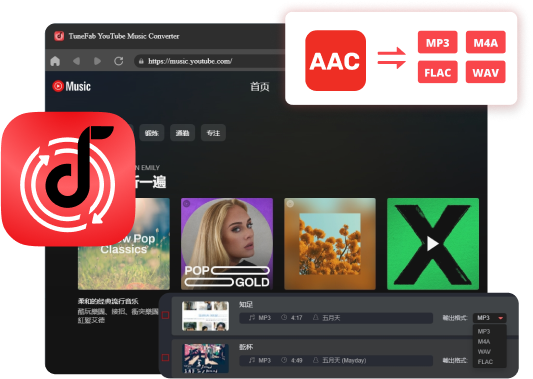The height and width of the screenshot is (379, 533).
Task: Open the orange flowers album cover
Action: coord(330,244)
